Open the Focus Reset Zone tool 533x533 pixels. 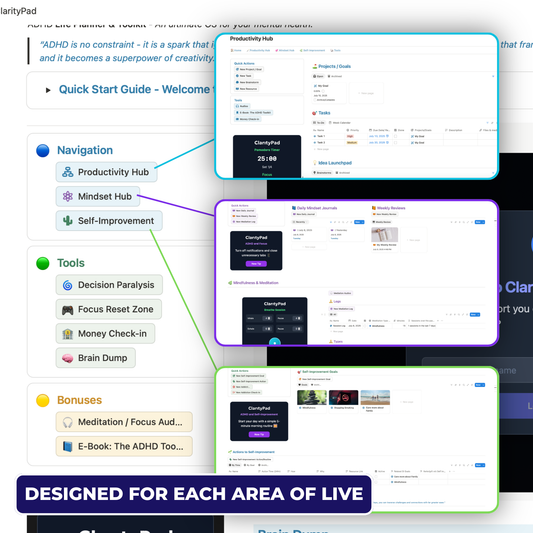pos(109,309)
